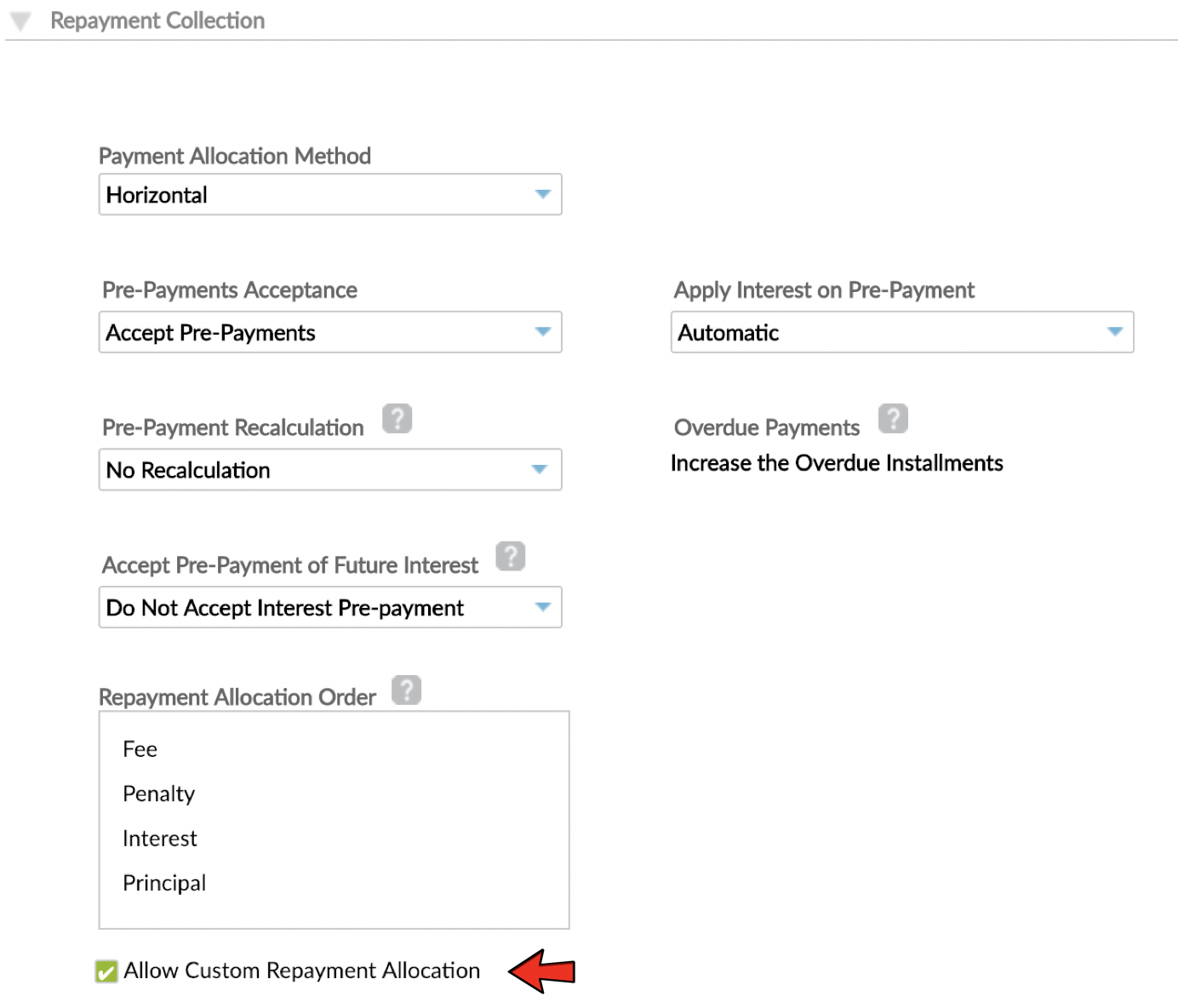Screen dimensions: 1178x1008
Task: Select Principal in the allocation order list
Action: [x=163, y=882]
